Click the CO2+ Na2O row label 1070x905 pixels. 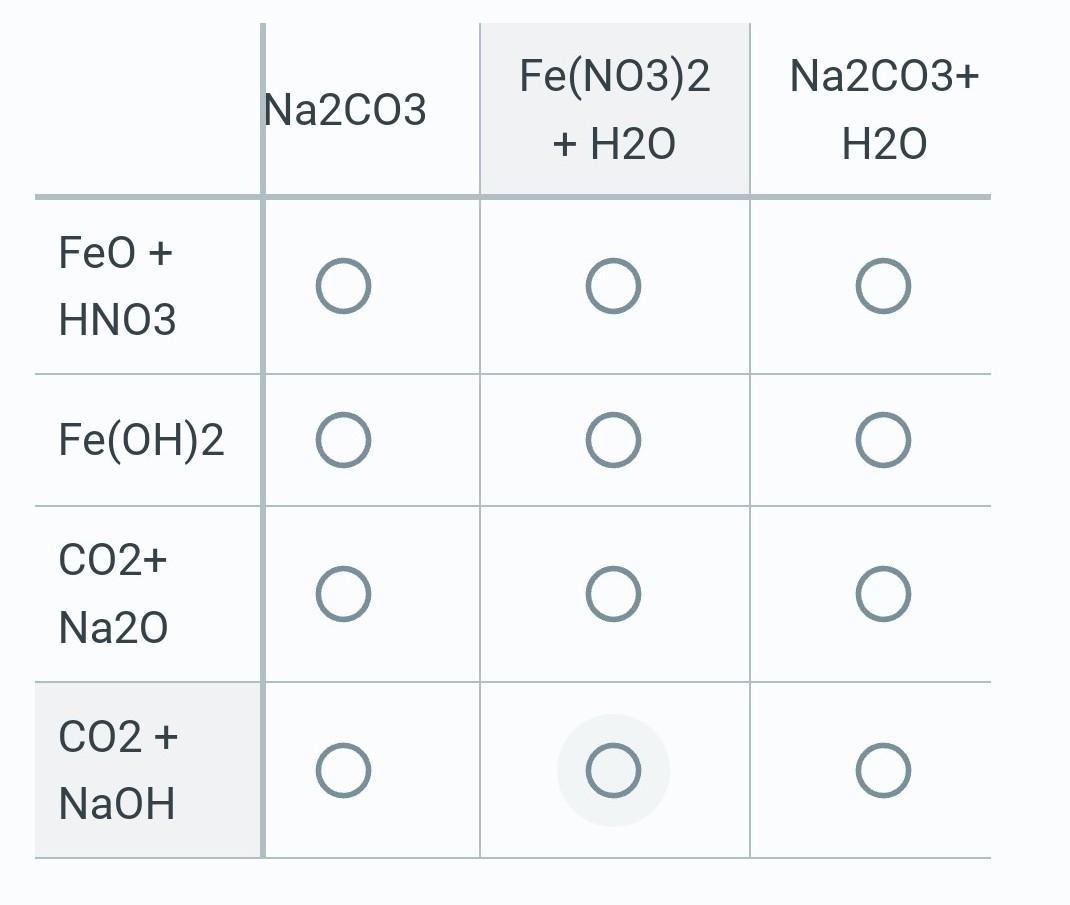[x=113, y=594]
